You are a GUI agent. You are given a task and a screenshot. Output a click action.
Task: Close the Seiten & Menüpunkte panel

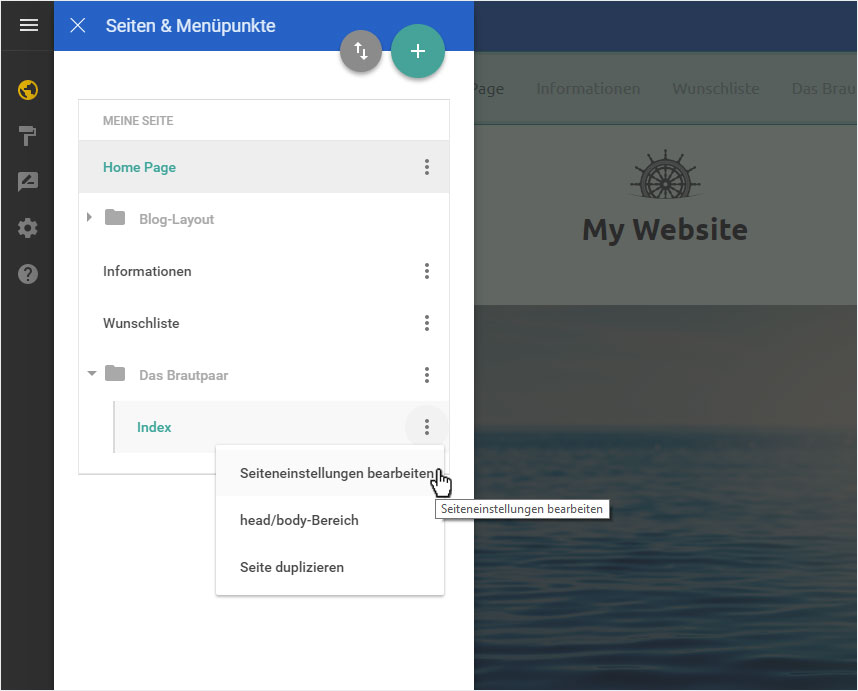[x=78, y=25]
